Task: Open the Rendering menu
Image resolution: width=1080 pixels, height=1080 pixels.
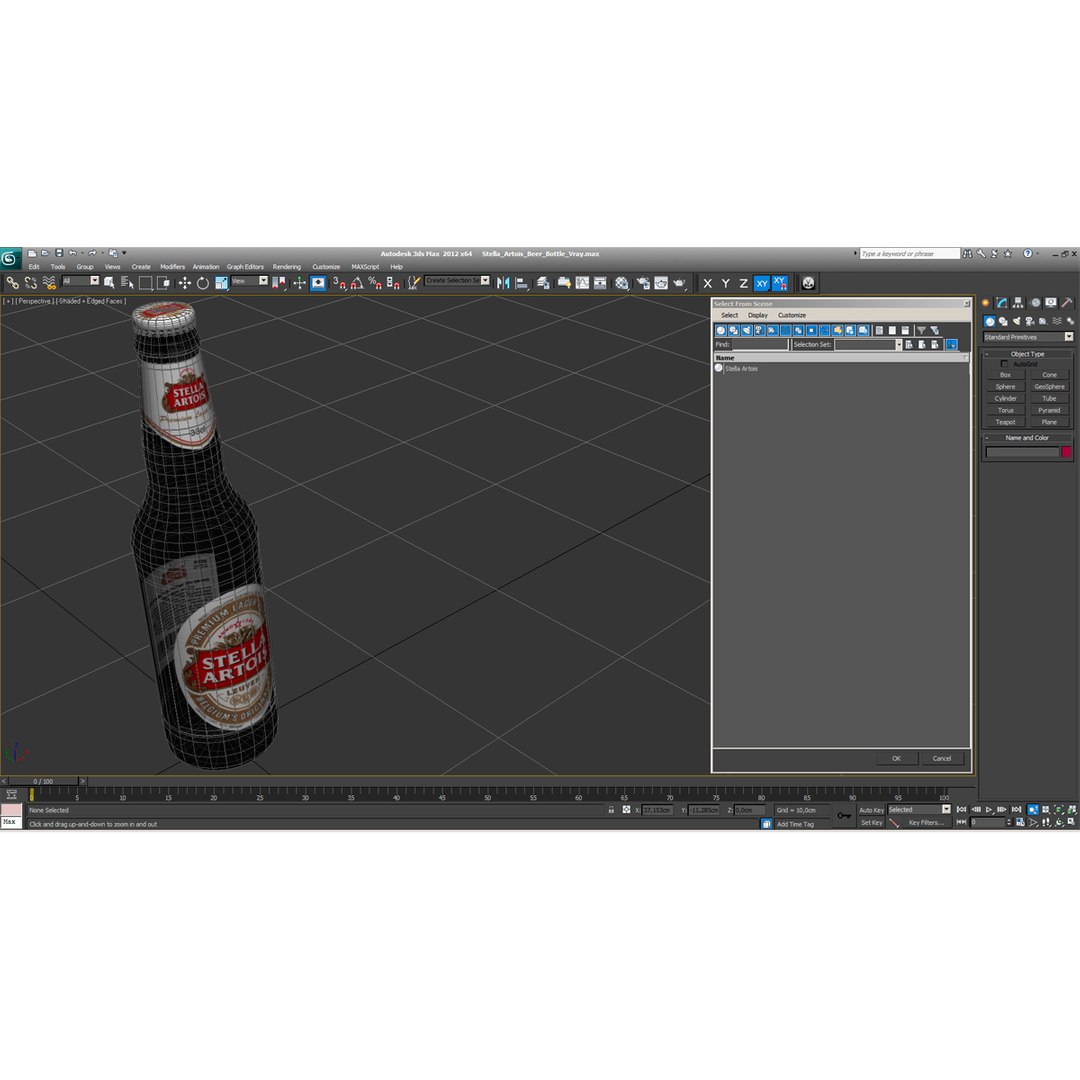Action: [287, 267]
